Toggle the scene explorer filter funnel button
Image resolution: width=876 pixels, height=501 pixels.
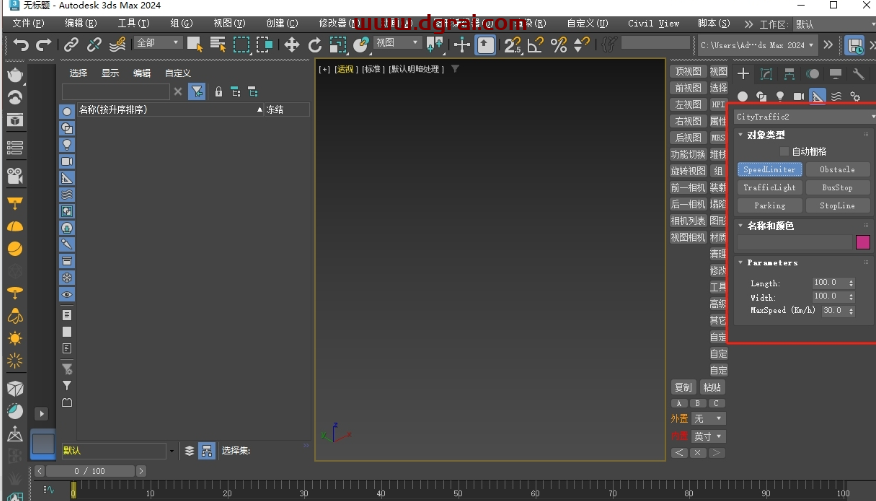197,92
